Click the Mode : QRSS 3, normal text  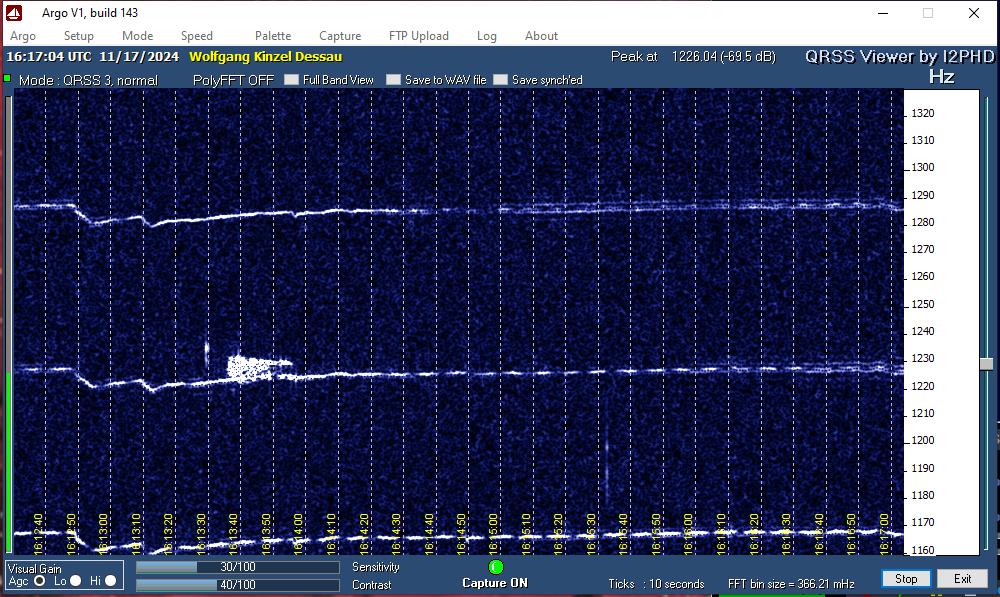pos(88,80)
